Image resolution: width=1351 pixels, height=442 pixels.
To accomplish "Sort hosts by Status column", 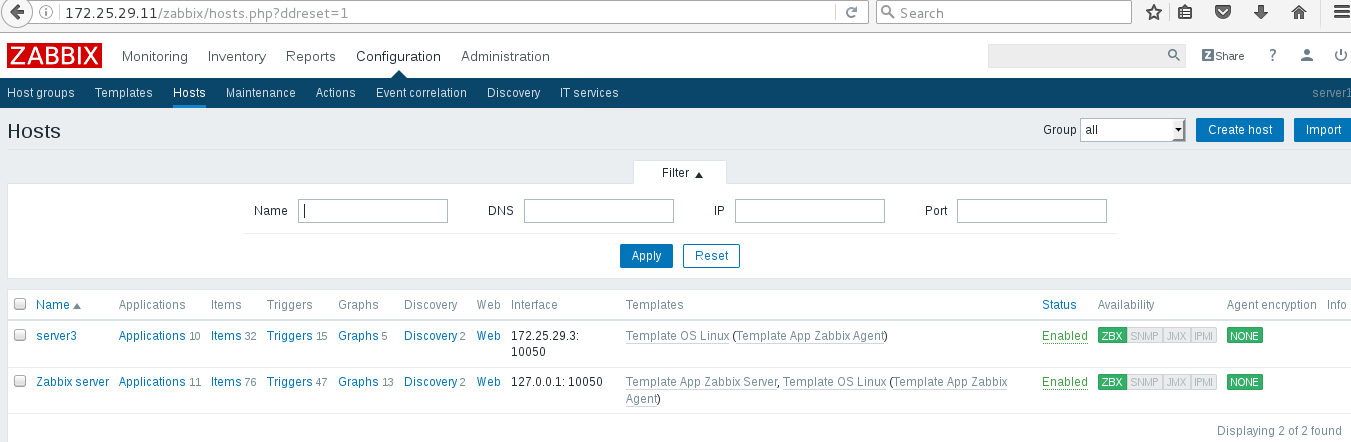I will pyautogui.click(x=1059, y=305).
